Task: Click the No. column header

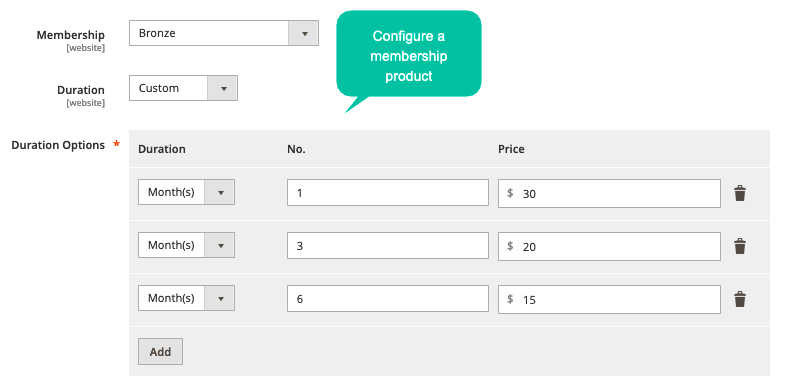Action: click(x=297, y=149)
